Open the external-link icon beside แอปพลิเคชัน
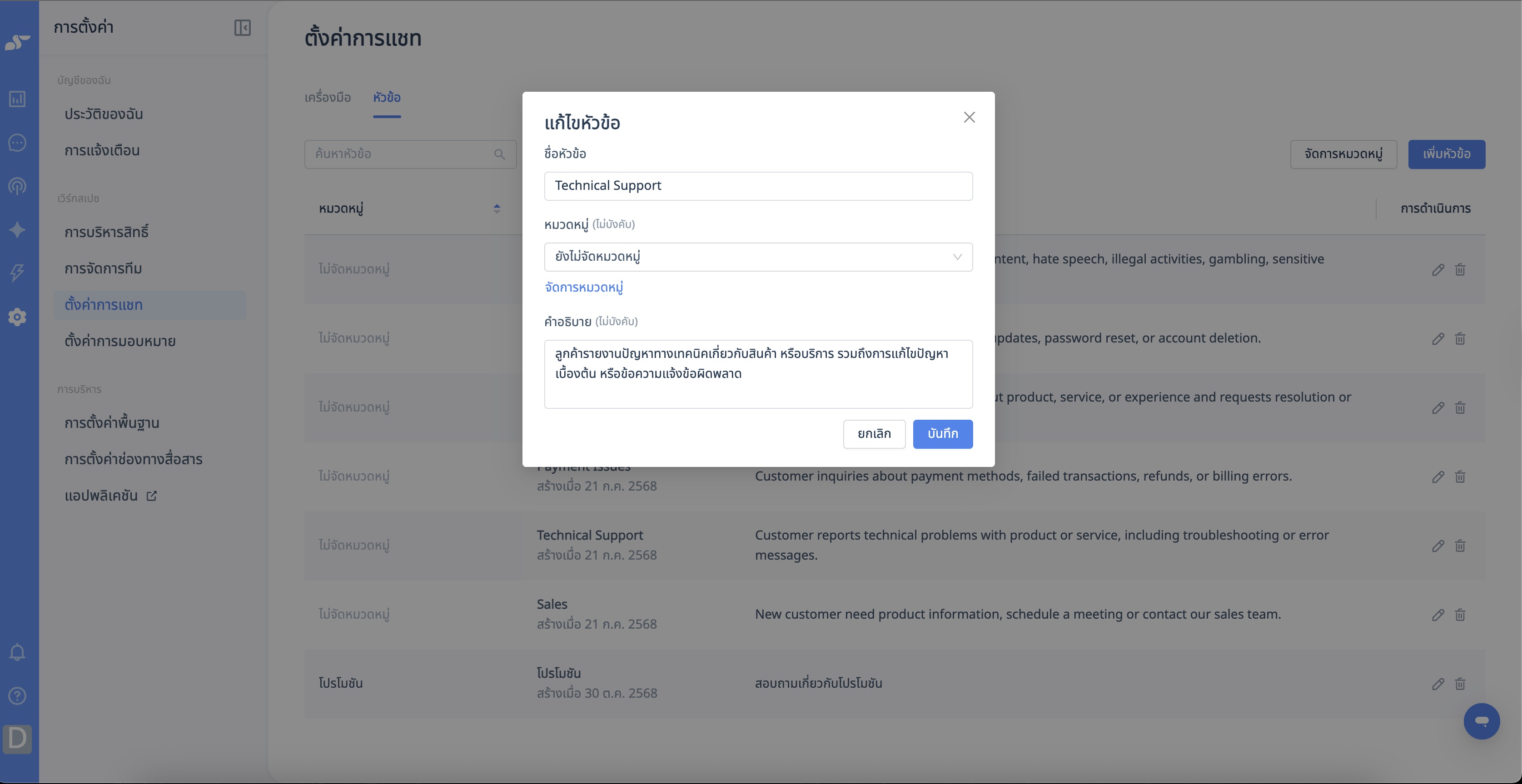 [151, 496]
